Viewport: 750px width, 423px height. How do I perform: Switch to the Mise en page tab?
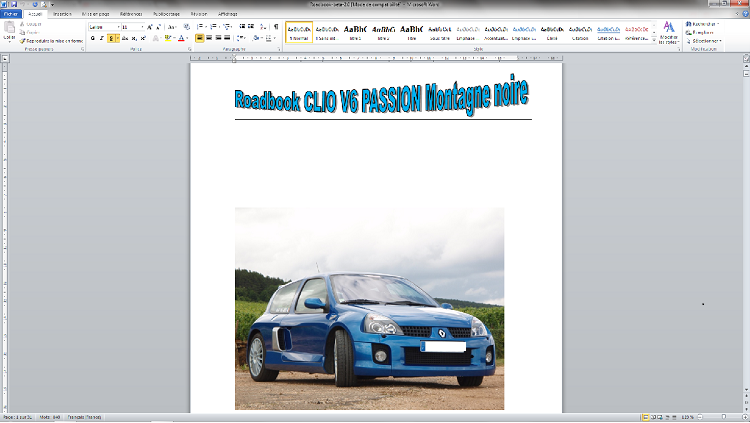pos(95,14)
